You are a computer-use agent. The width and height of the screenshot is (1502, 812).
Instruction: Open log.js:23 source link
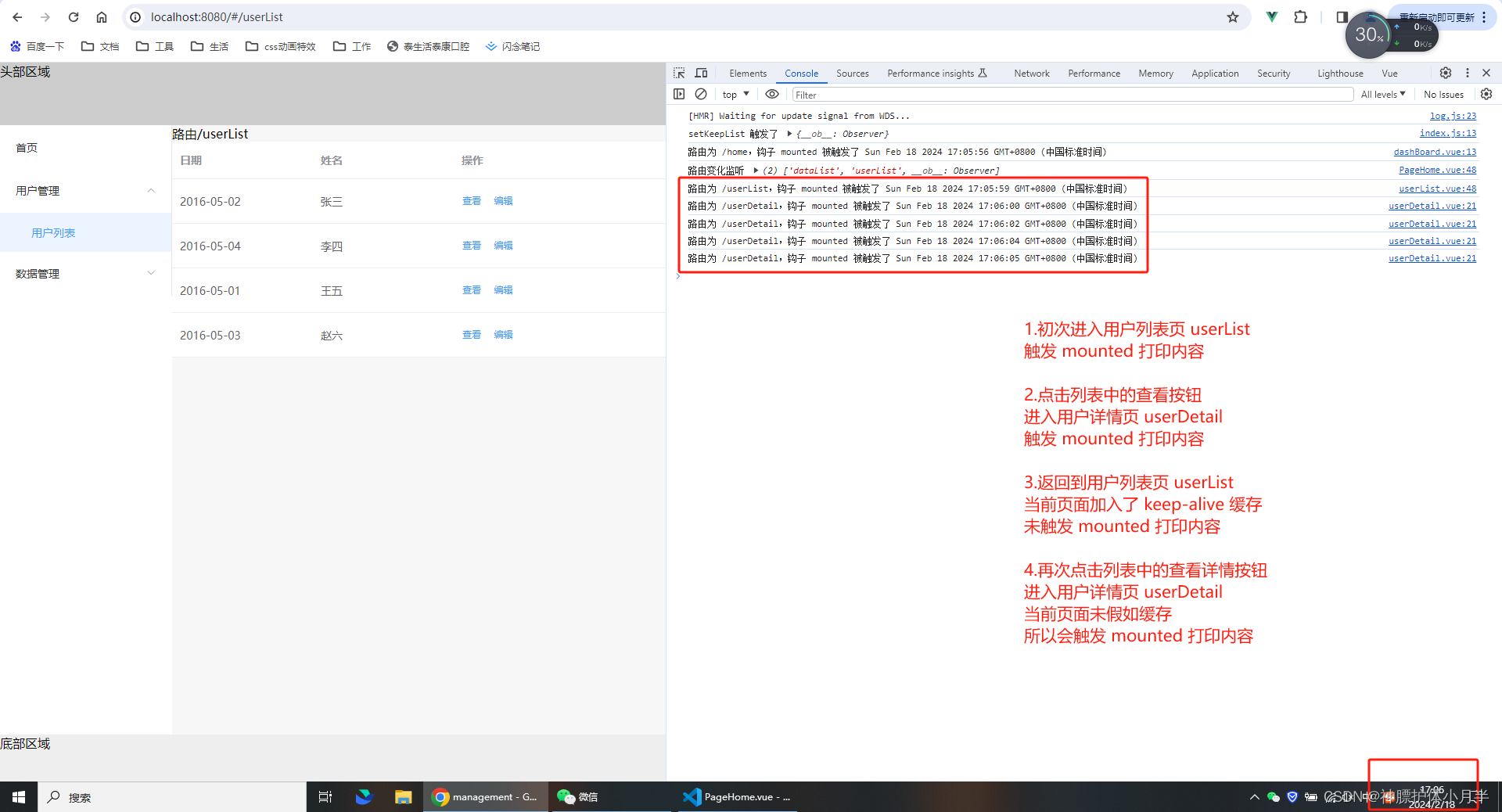point(1453,116)
